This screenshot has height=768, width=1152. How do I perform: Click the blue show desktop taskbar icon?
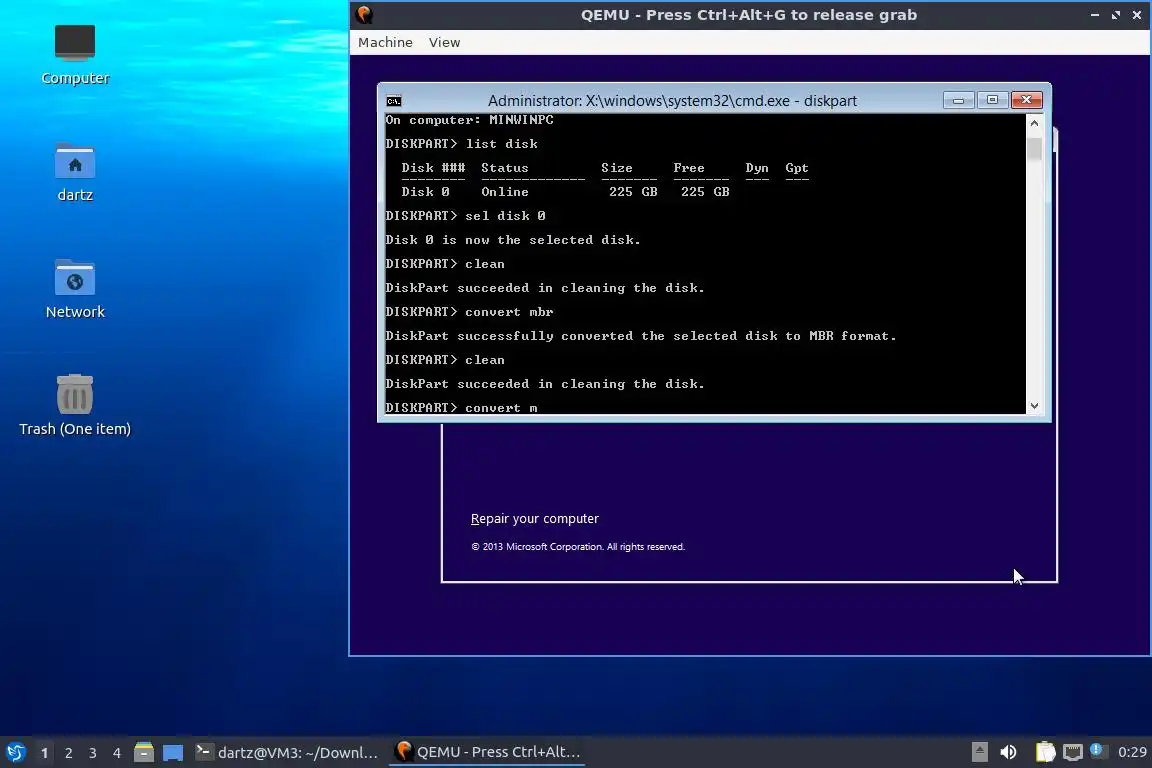pyautogui.click(x=173, y=752)
